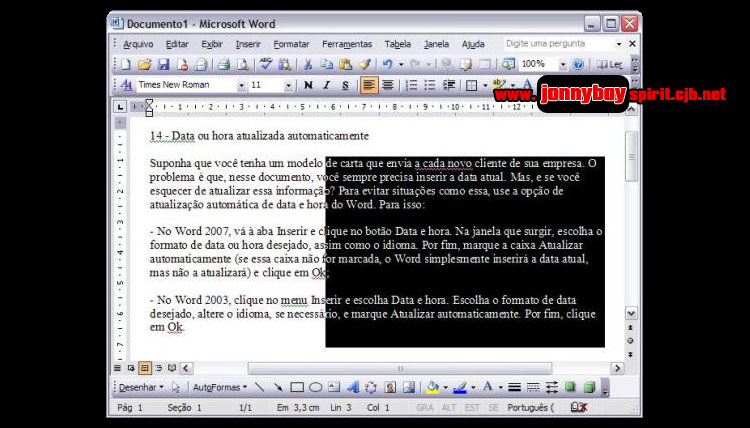Open the font name dropdown
Screen dimensions: 750x428
pos(241,86)
